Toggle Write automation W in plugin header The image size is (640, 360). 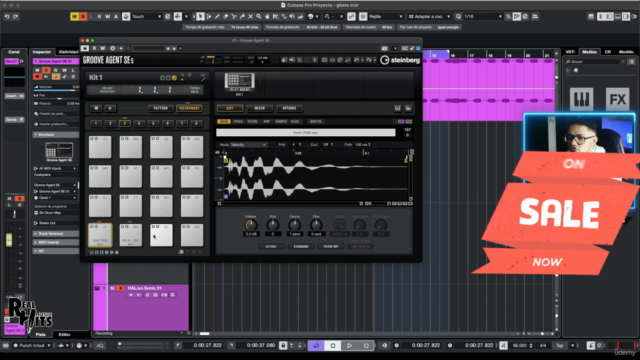103,48
